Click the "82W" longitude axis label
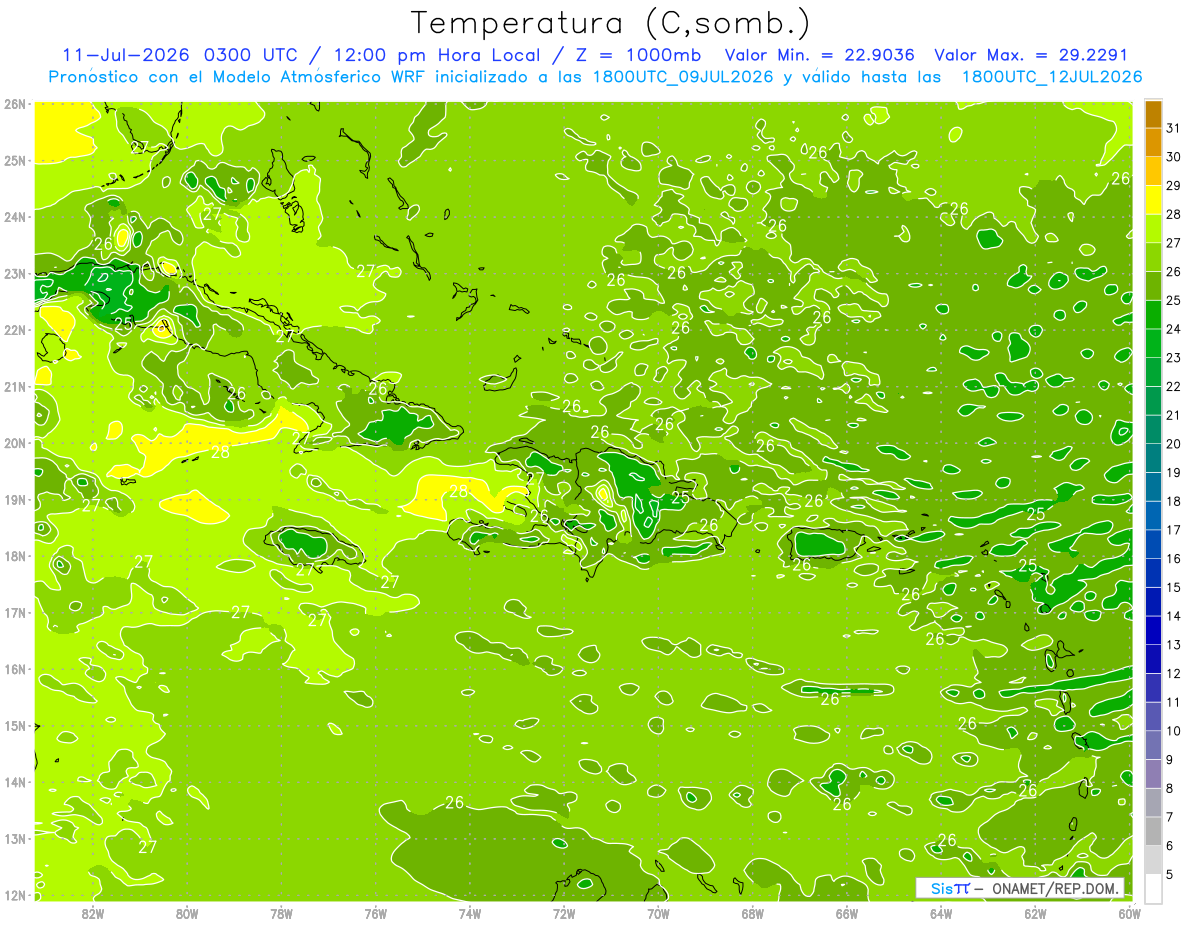Screen dimensions: 1200x927 [x=93, y=913]
